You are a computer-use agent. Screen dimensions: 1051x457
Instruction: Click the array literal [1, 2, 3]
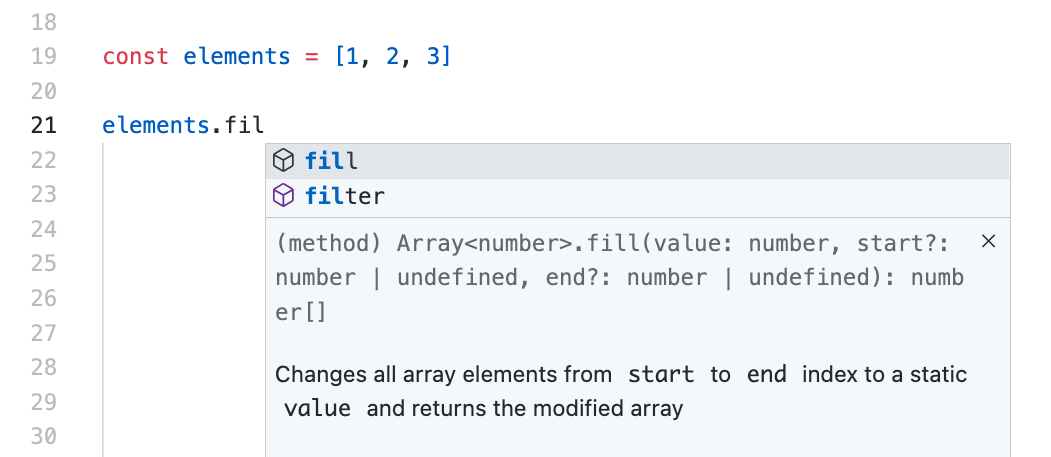click(393, 56)
